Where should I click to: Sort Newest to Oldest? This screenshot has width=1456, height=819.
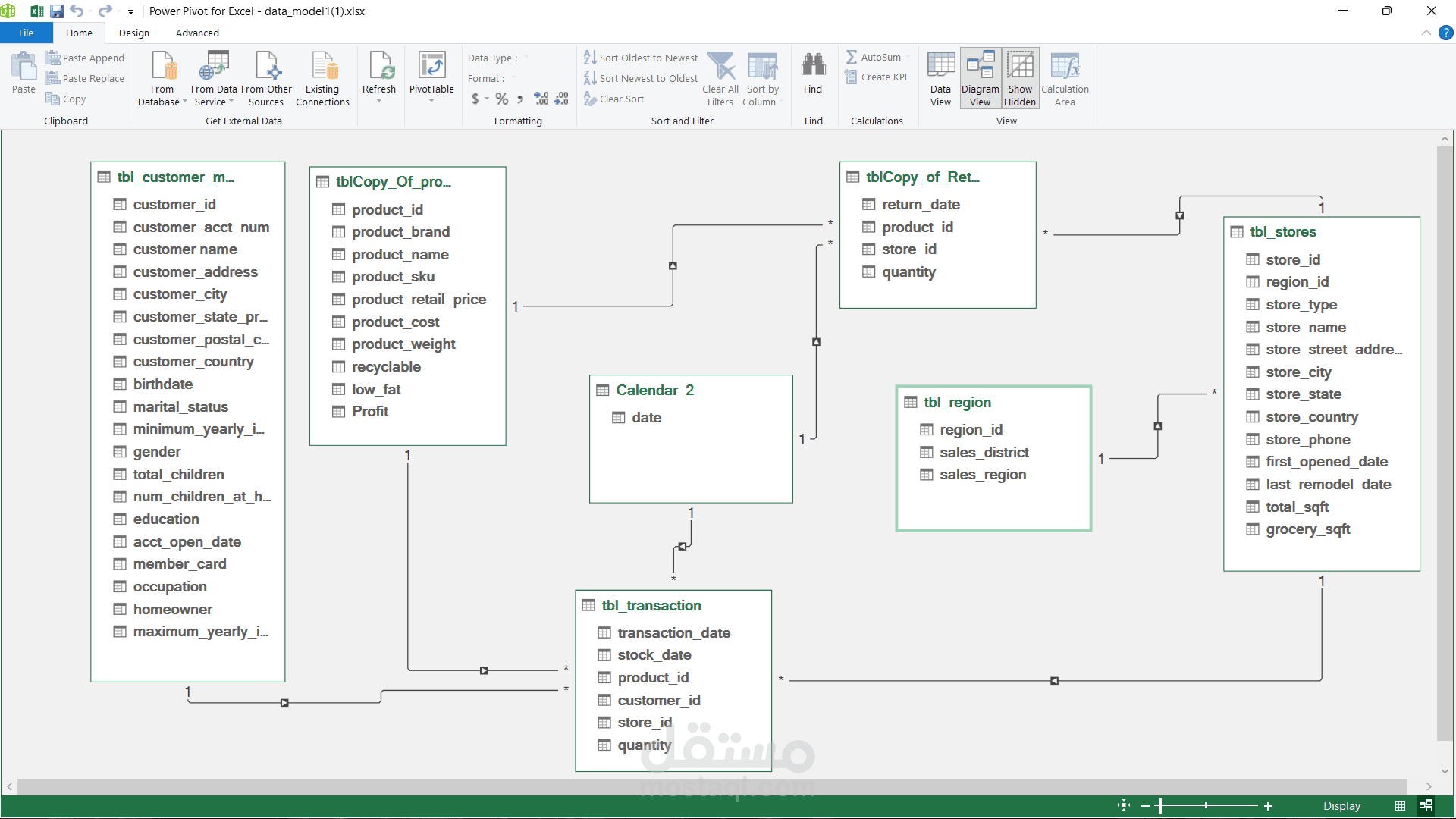coord(641,78)
